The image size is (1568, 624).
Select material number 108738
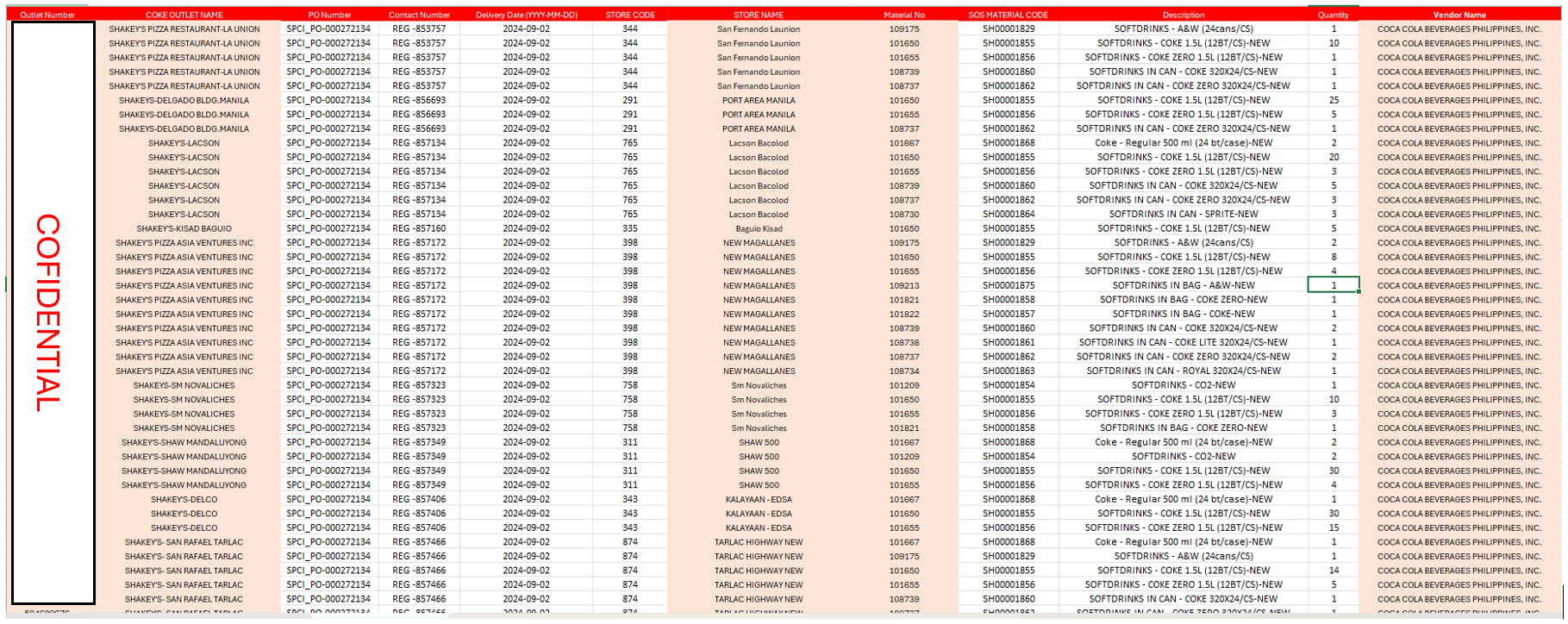tap(904, 342)
